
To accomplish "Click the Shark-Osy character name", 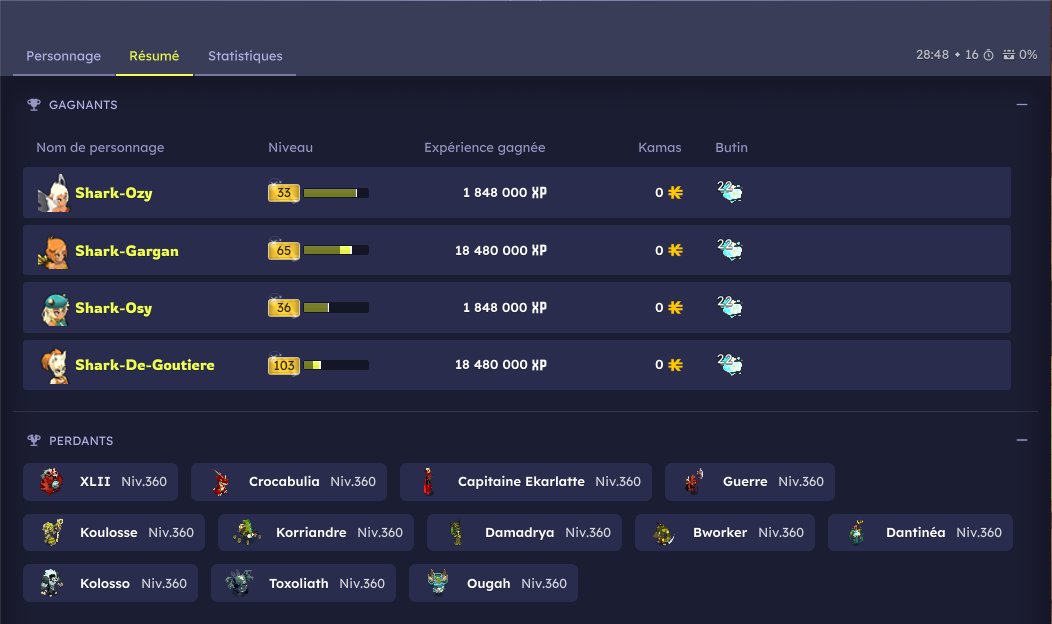I will pos(113,308).
